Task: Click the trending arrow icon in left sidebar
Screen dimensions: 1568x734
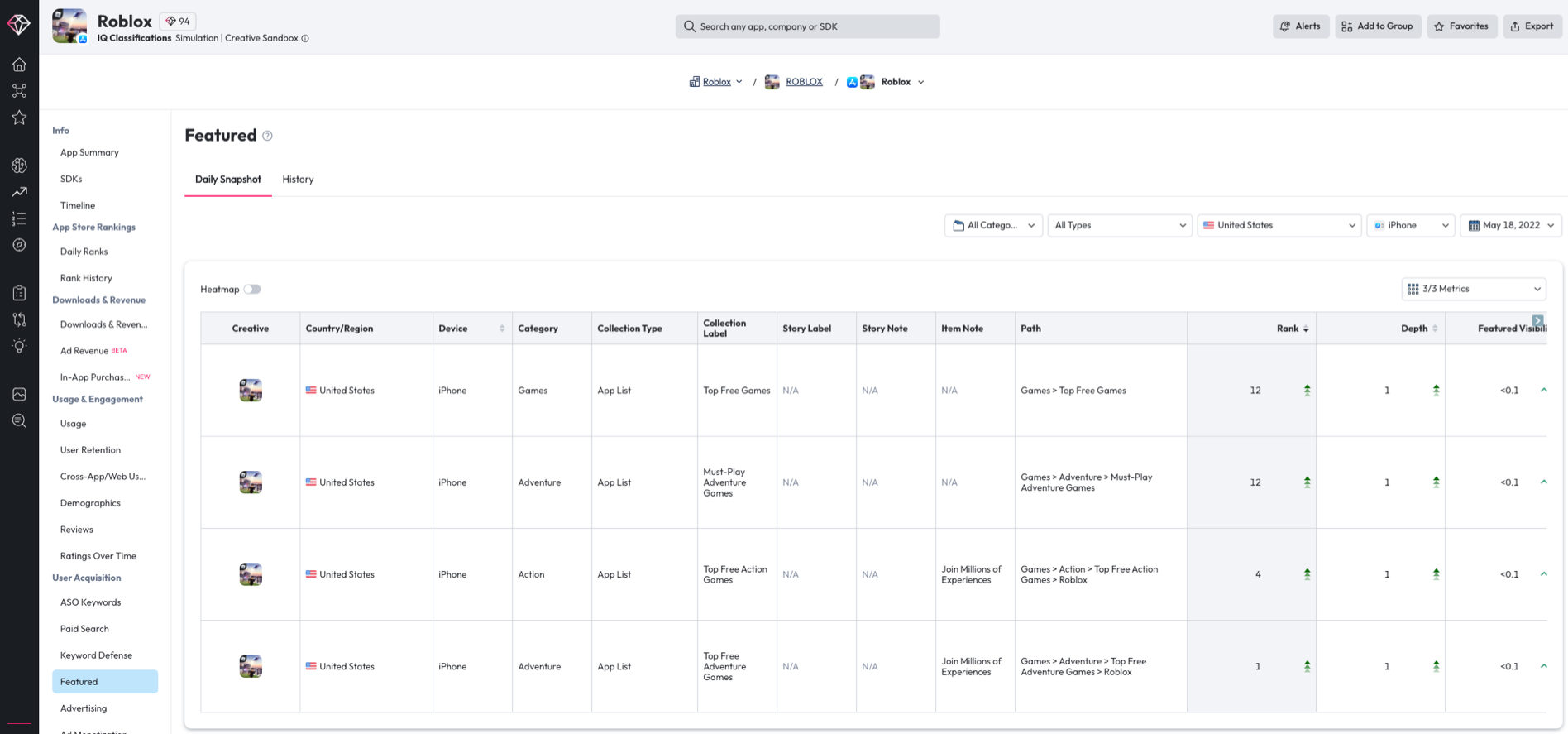Action: tap(19, 192)
